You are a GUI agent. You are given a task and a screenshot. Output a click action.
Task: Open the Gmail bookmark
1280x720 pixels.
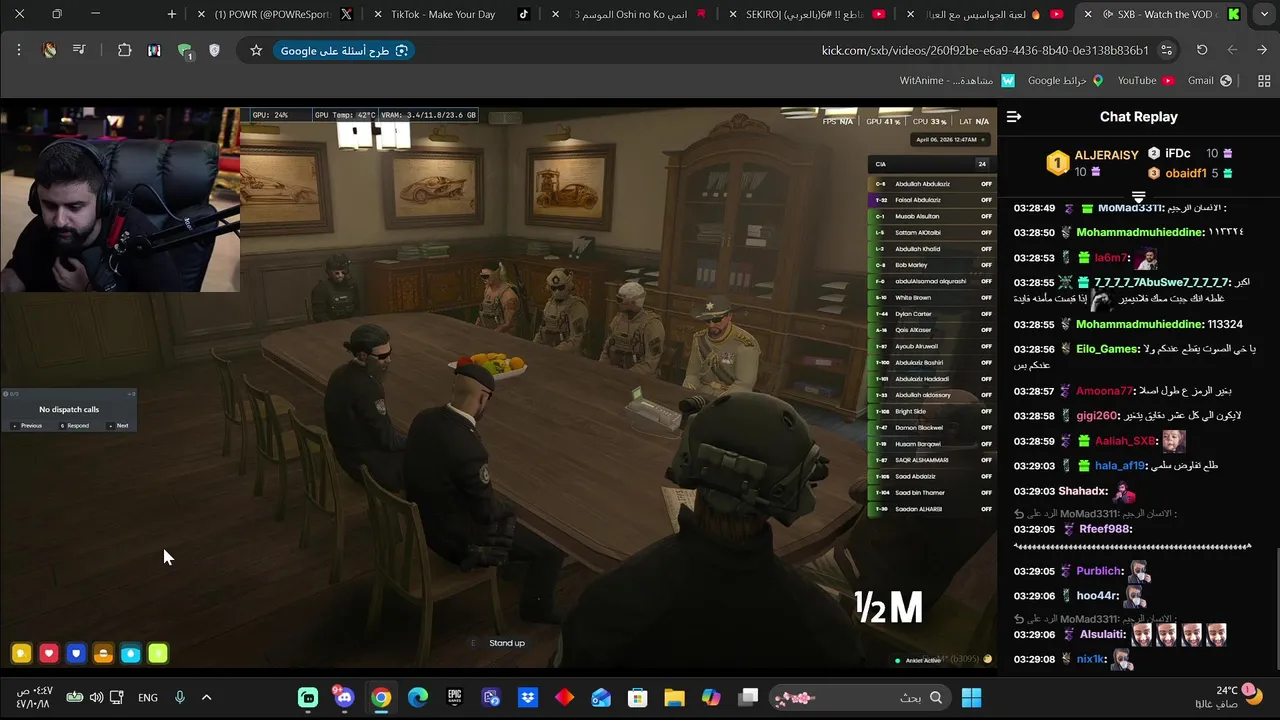tap(1210, 81)
